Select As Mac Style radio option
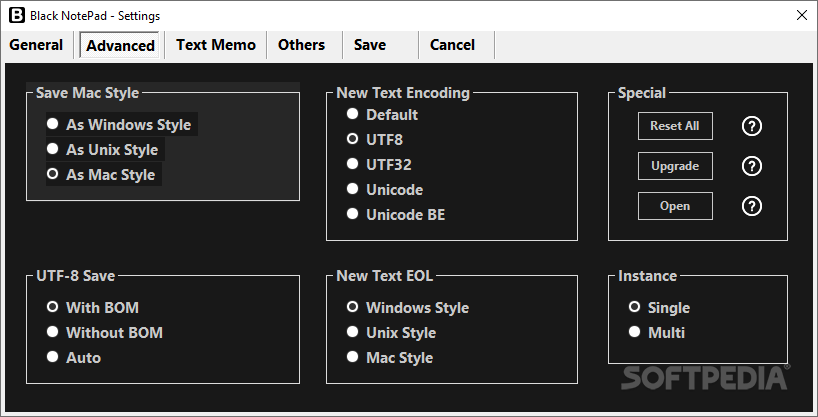The height and width of the screenshot is (417, 818). [104, 174]
